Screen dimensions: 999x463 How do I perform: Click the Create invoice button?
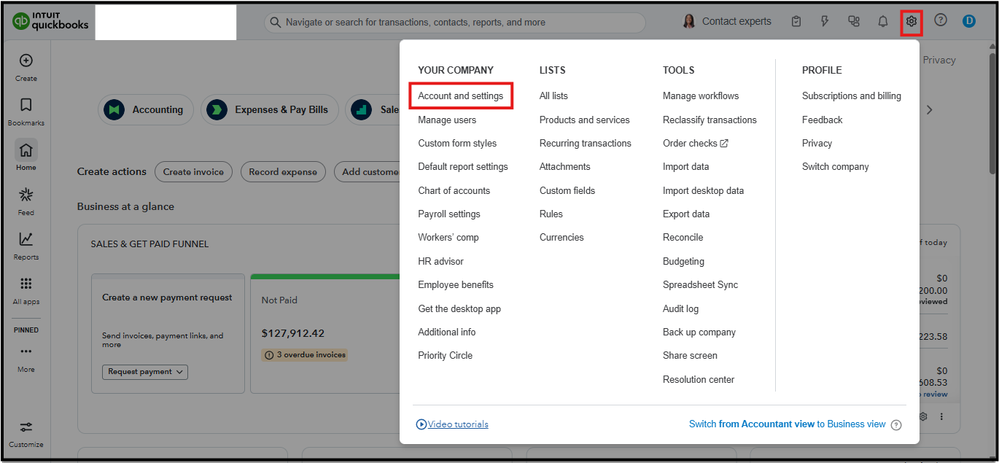tap(194, 172)
